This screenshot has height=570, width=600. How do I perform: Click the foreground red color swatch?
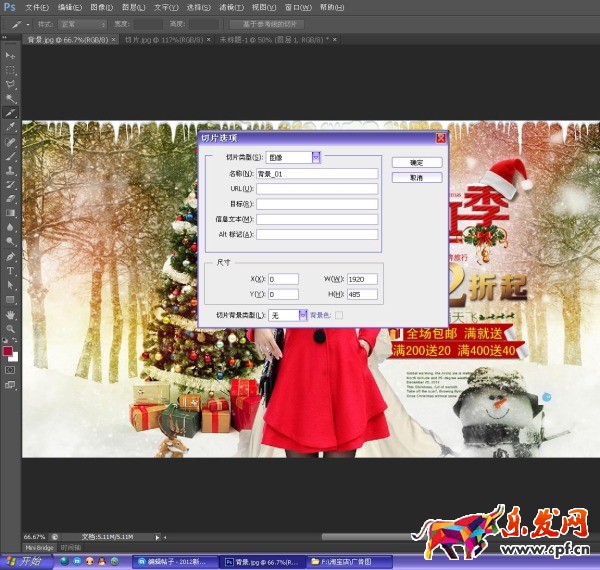(7, 351)
